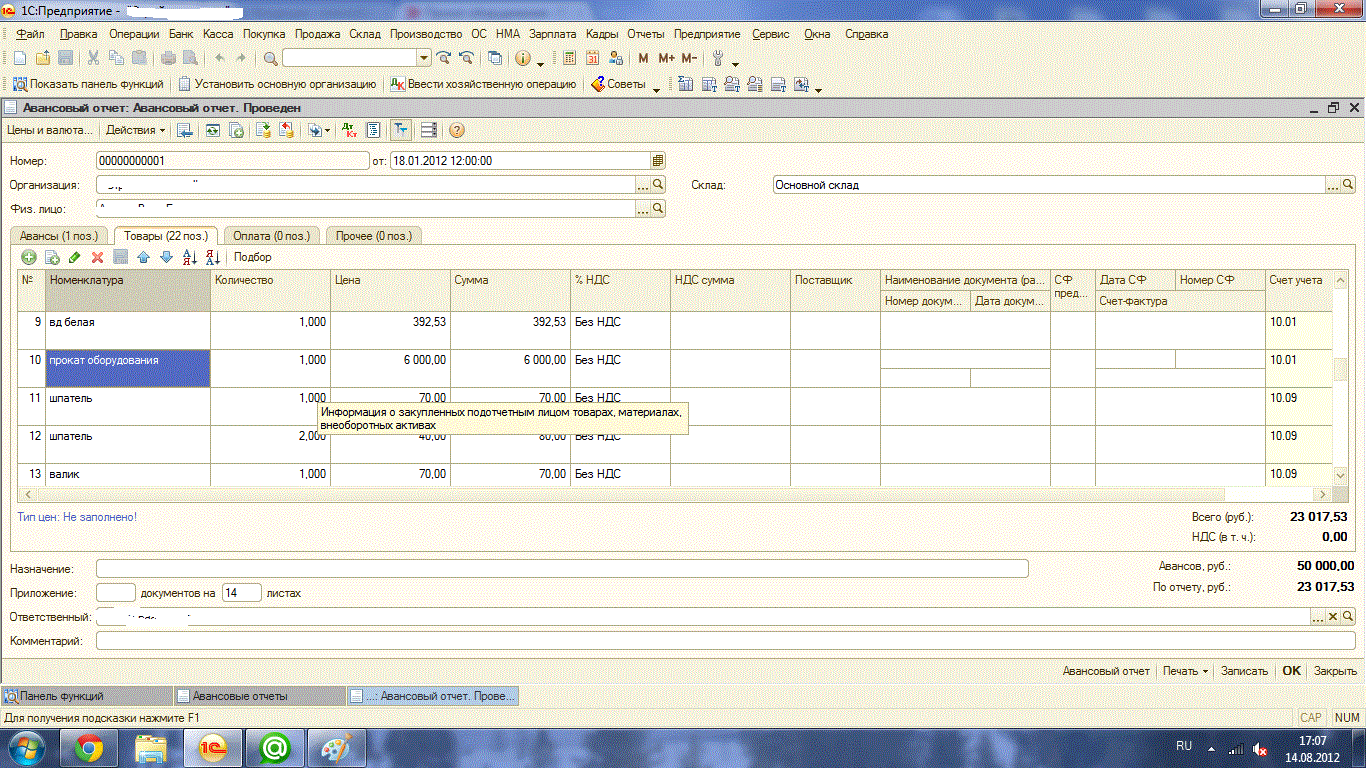Viewport: 1366px width, 768px height.
Task: Switch to the Панель функций window tab
Action: tap(87, 696)
